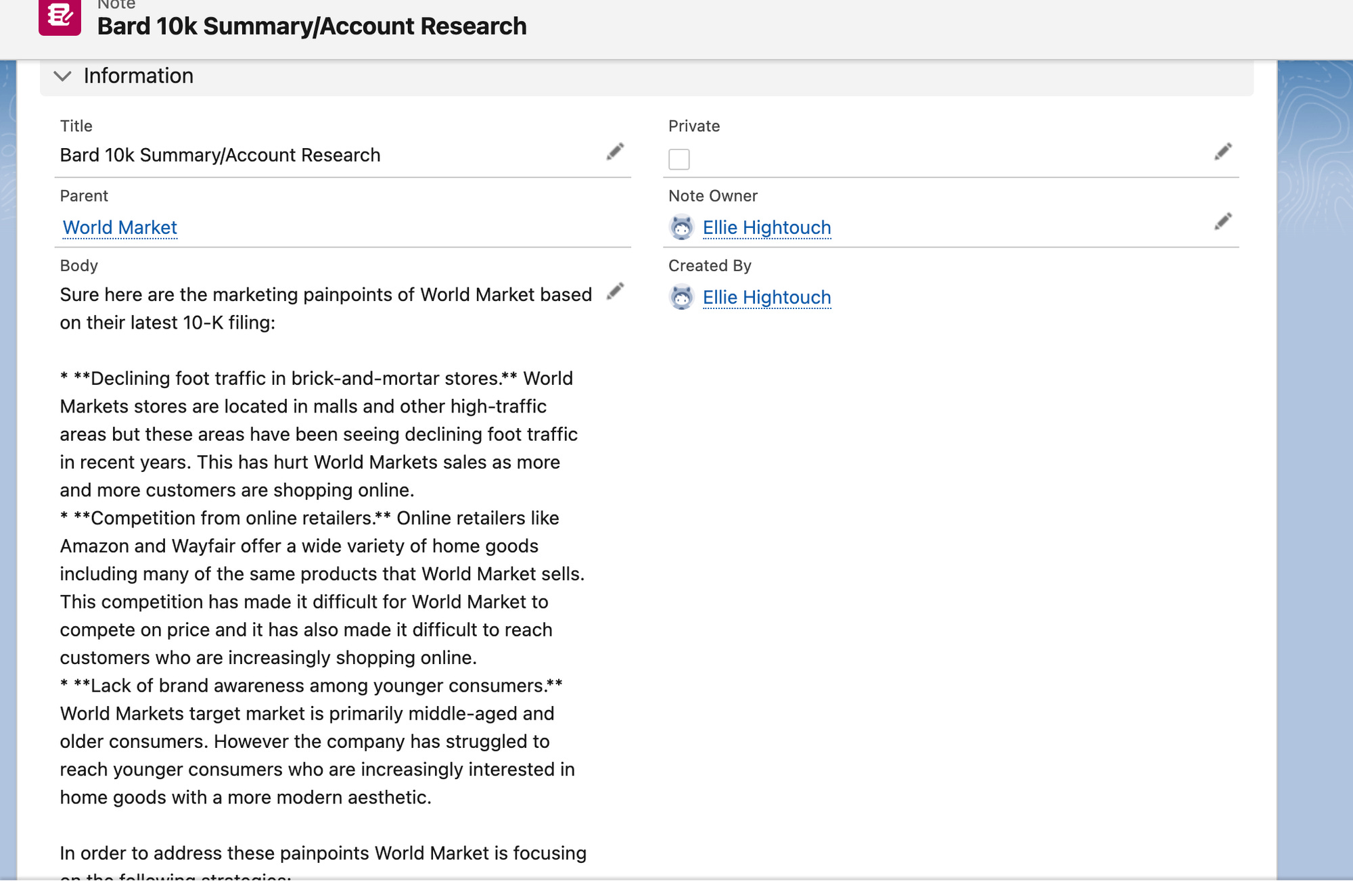The height and width of the screenshot is (896, 1353).
Task: Click the Private field edit pencil
Action: click(x=1222, y=152)
